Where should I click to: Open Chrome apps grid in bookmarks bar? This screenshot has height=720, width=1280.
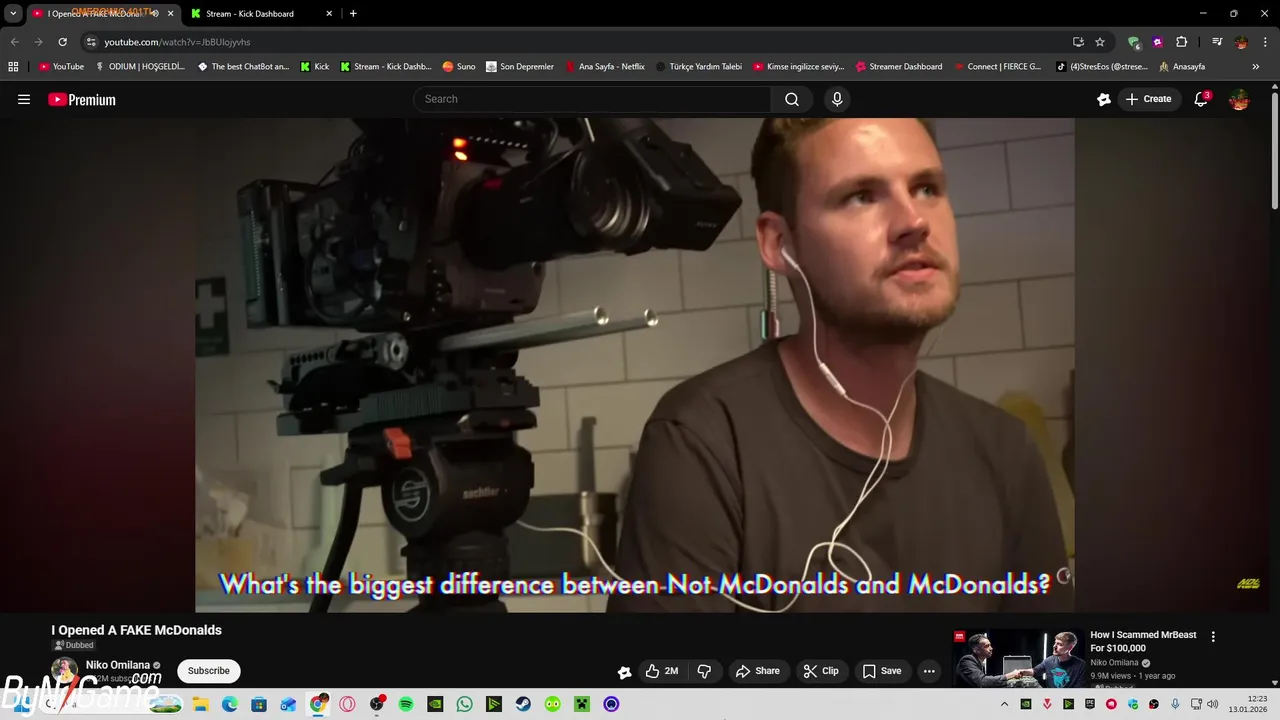pyautogui.click(x=13, y=67)
